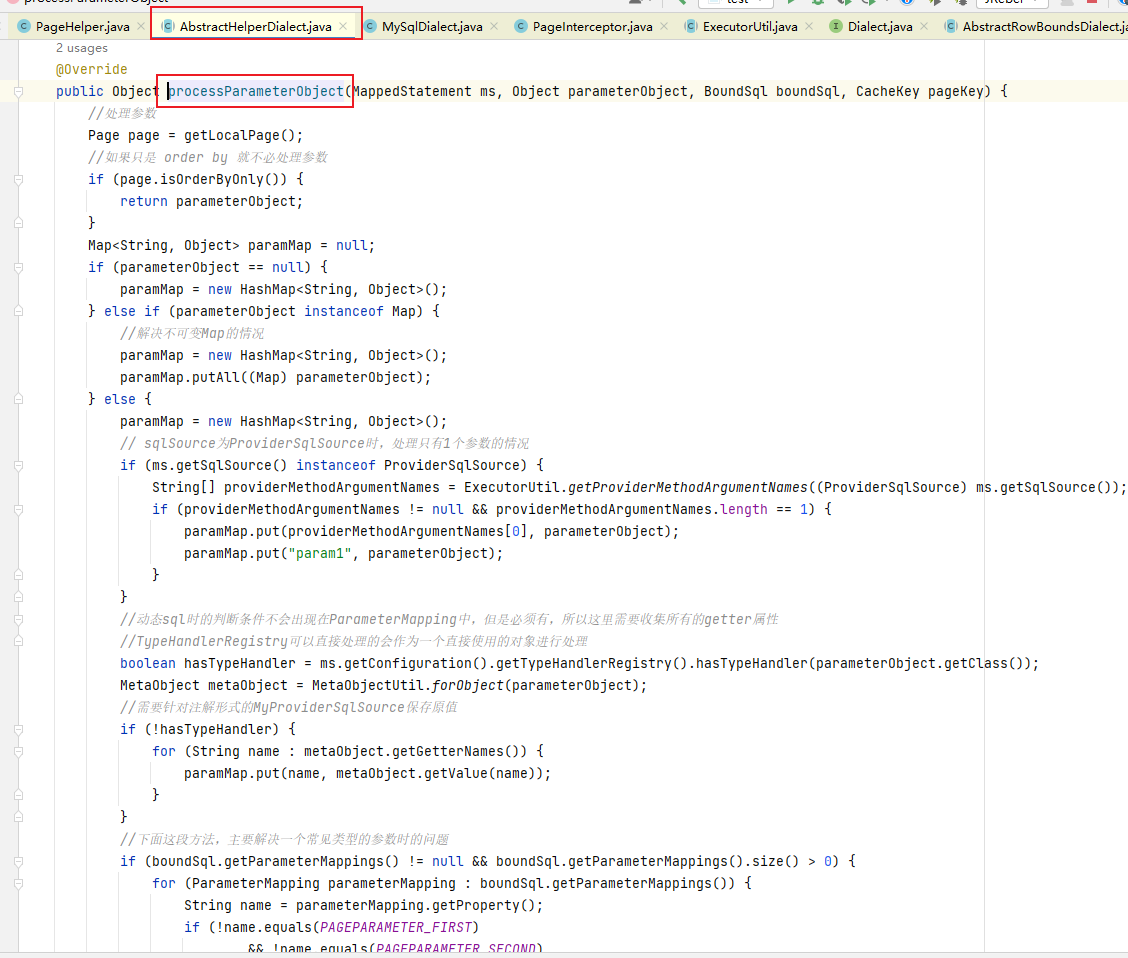Switch to the PageHelper.java tab
1128x958 pixels.
pos(82,27)
